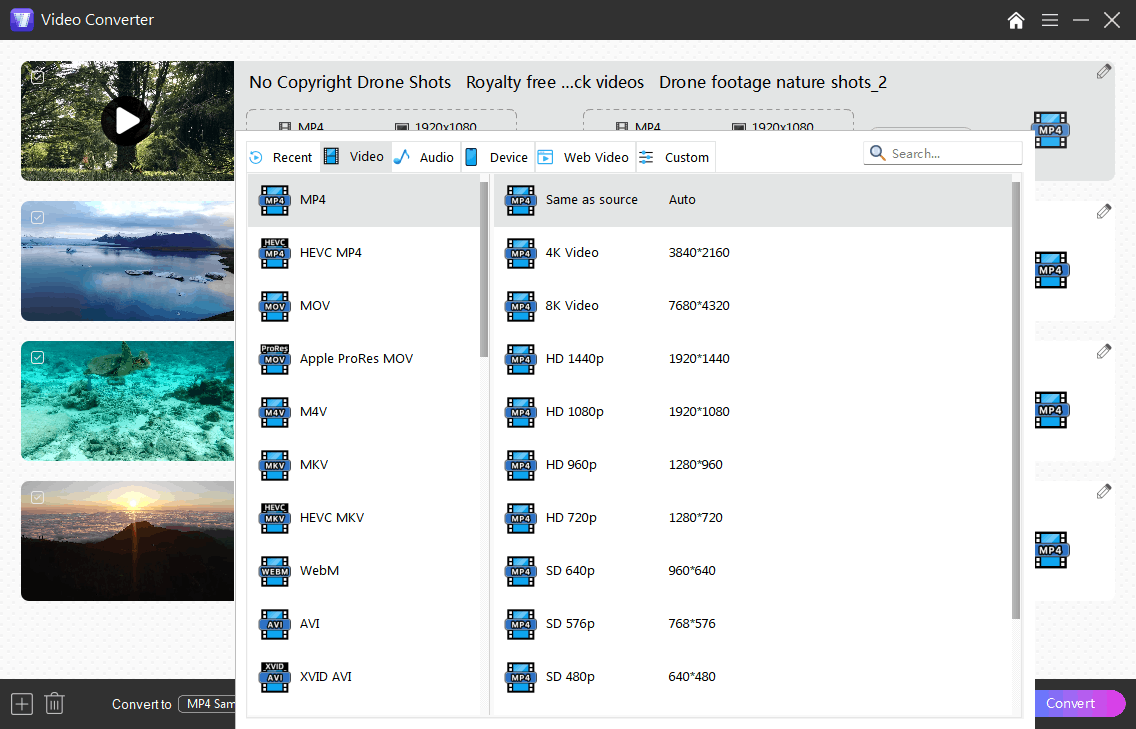Viewport: 1136px width, 729px height.
Task: Select the HEVC MKV format icon
Action: tap(275, 517)
